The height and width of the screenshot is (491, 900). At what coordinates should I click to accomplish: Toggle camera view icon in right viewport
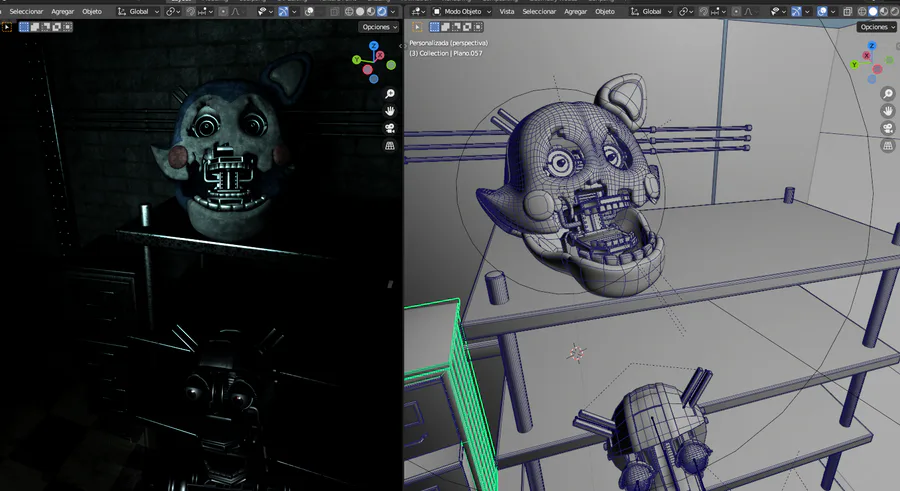click(x=887, y=128)
